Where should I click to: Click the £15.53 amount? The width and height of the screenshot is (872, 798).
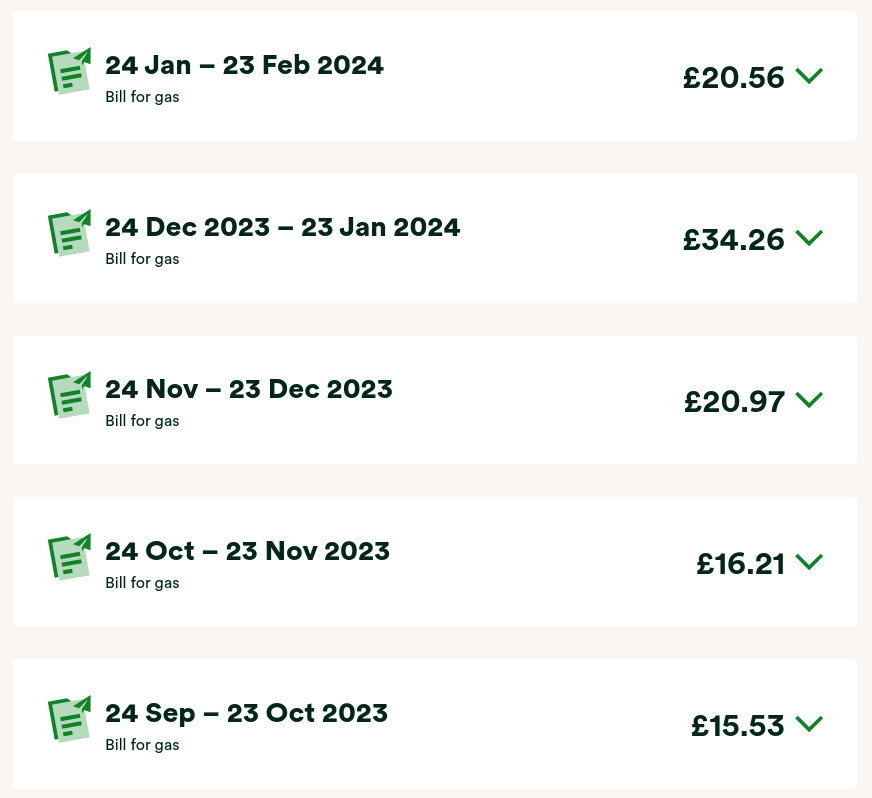tap(737, 726)
